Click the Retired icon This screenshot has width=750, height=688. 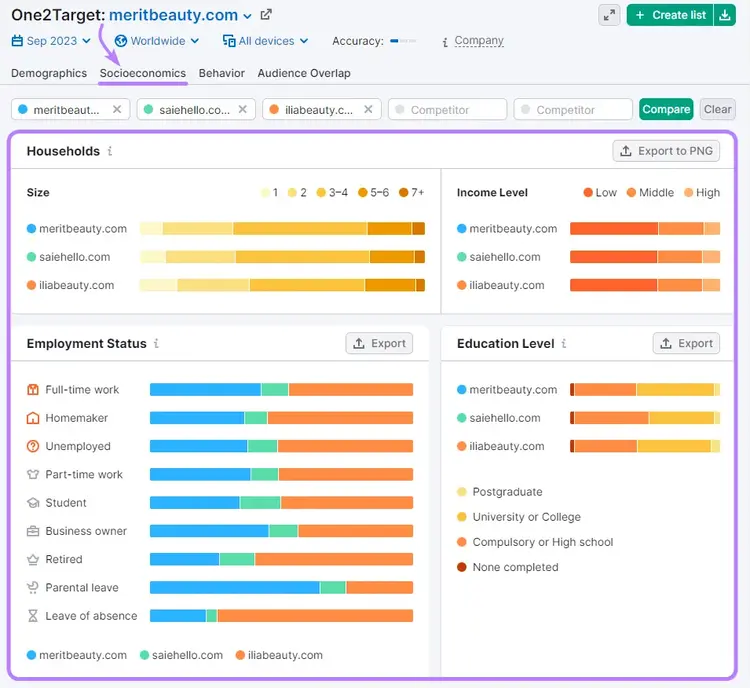tap(33, 559)
